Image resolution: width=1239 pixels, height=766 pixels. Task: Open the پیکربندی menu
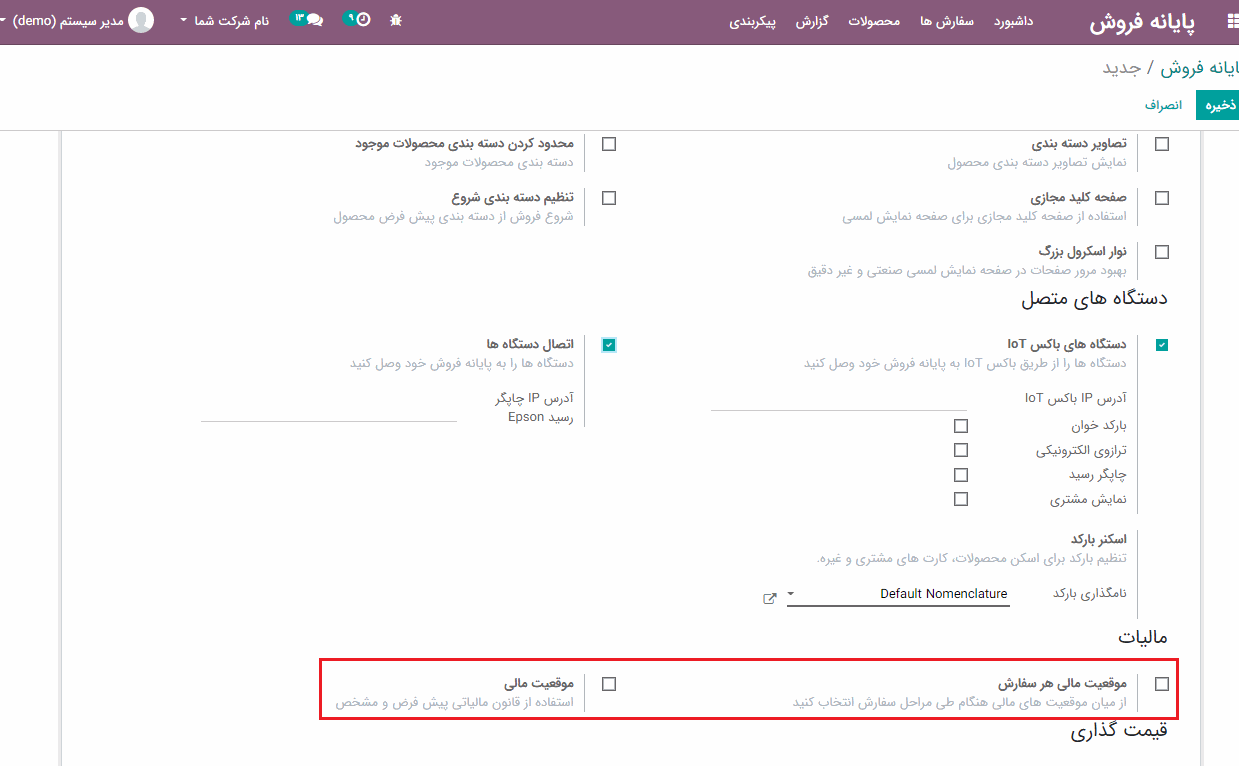(753, 21)
